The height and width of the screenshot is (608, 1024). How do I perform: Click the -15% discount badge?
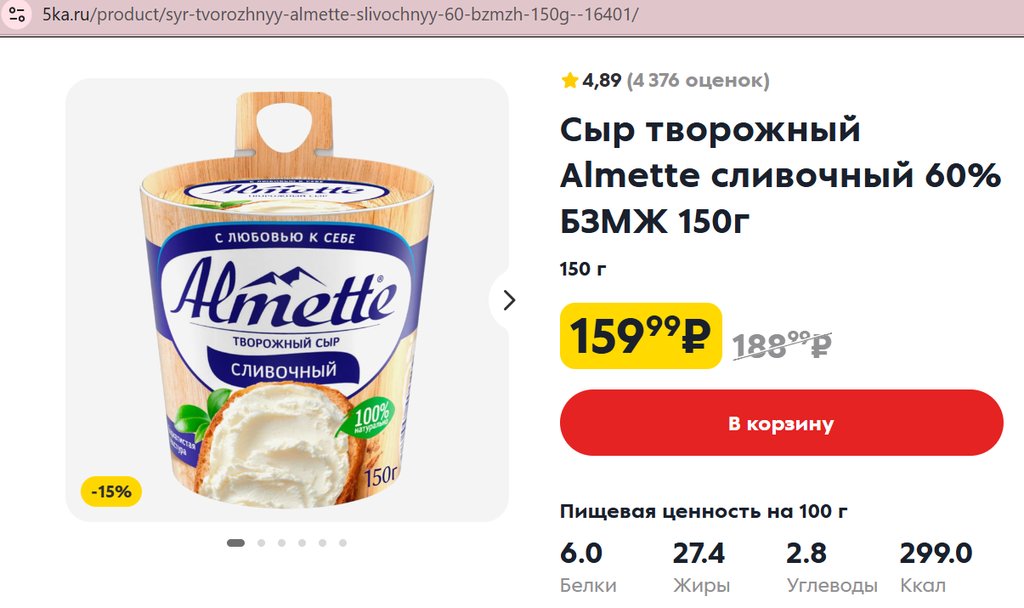click(111, 492)
